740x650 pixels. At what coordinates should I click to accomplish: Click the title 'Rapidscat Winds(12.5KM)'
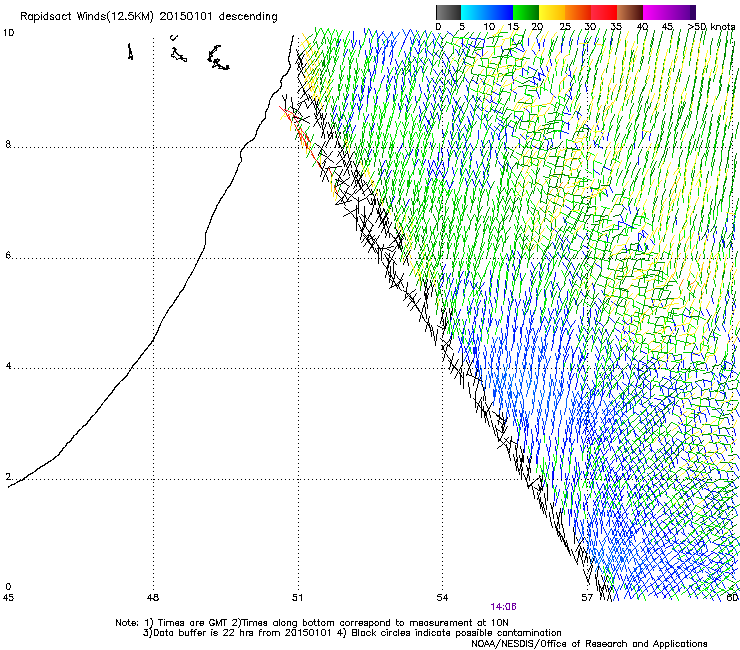[87, 17]
